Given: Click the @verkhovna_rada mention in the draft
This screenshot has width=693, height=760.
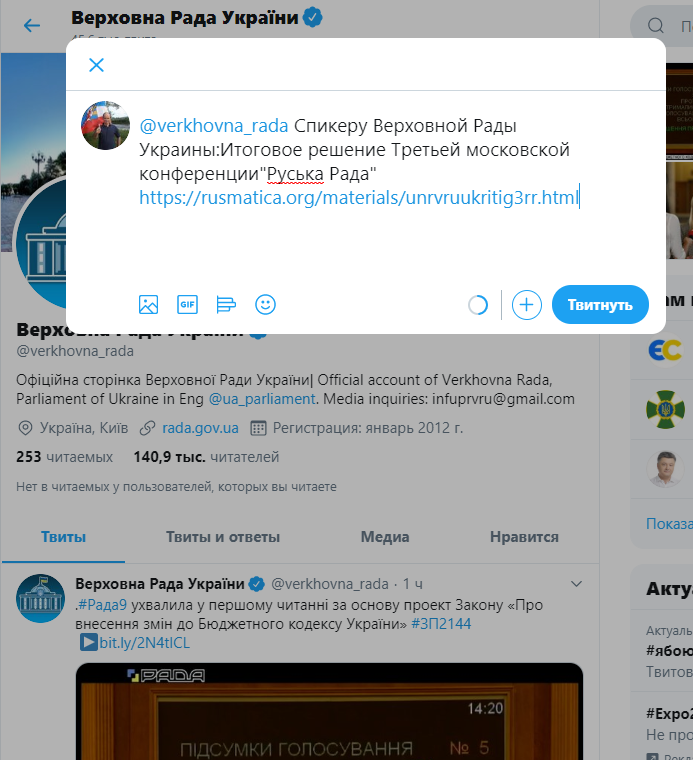Looking at the screenshot, I should [214, 126].
